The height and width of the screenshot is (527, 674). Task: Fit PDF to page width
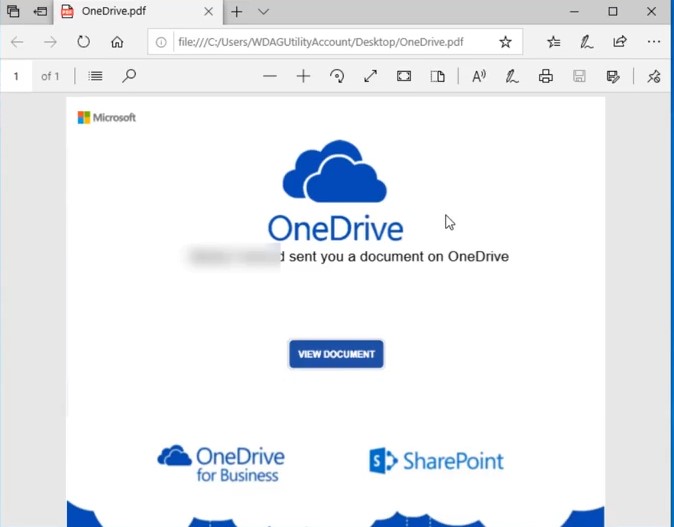tap(371, 77)
